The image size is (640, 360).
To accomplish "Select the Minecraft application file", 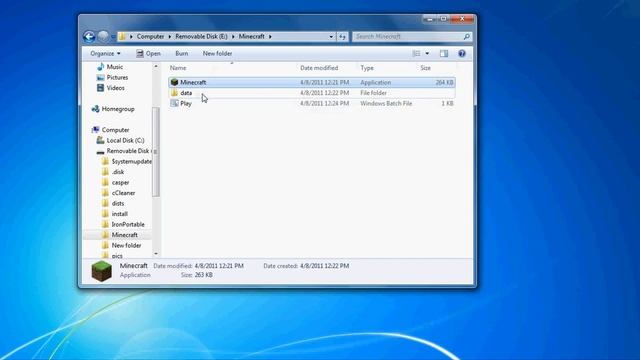I will (x=312, y=82).
